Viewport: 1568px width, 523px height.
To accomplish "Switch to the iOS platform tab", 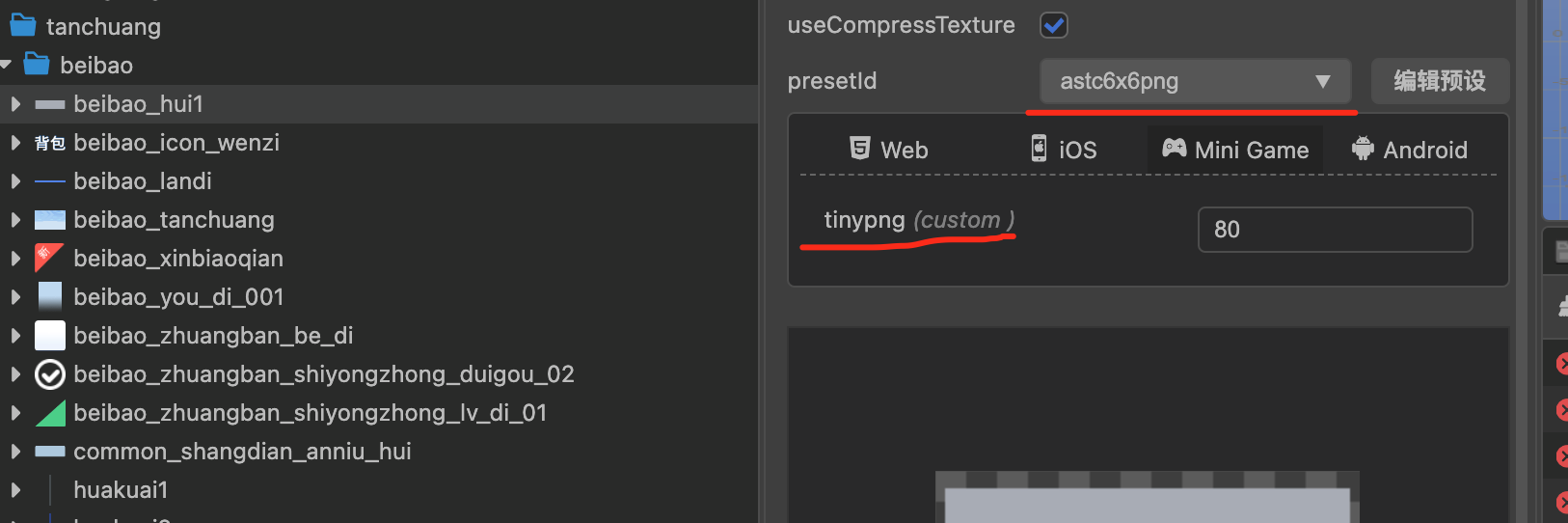I will coord(1064,150).
